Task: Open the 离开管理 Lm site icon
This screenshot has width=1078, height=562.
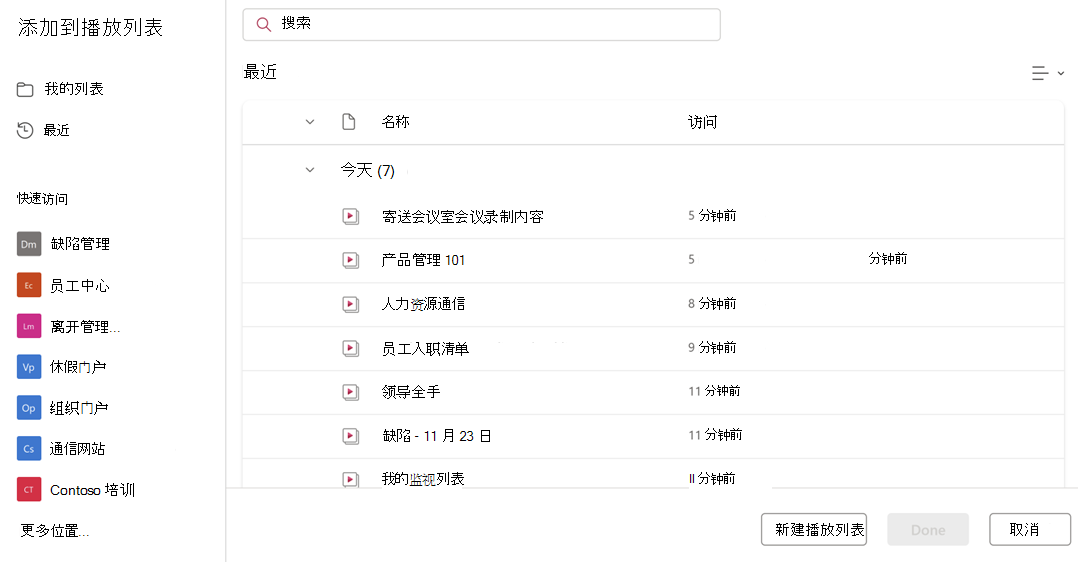Action: 29,326
